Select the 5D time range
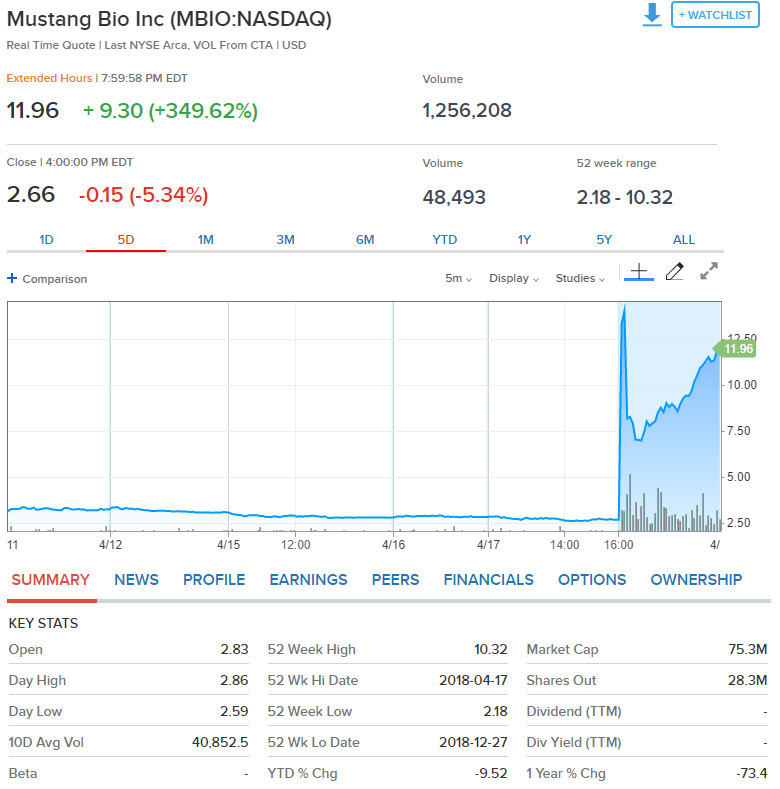Viewport: 780px width, 789px height. pos(126,240)
